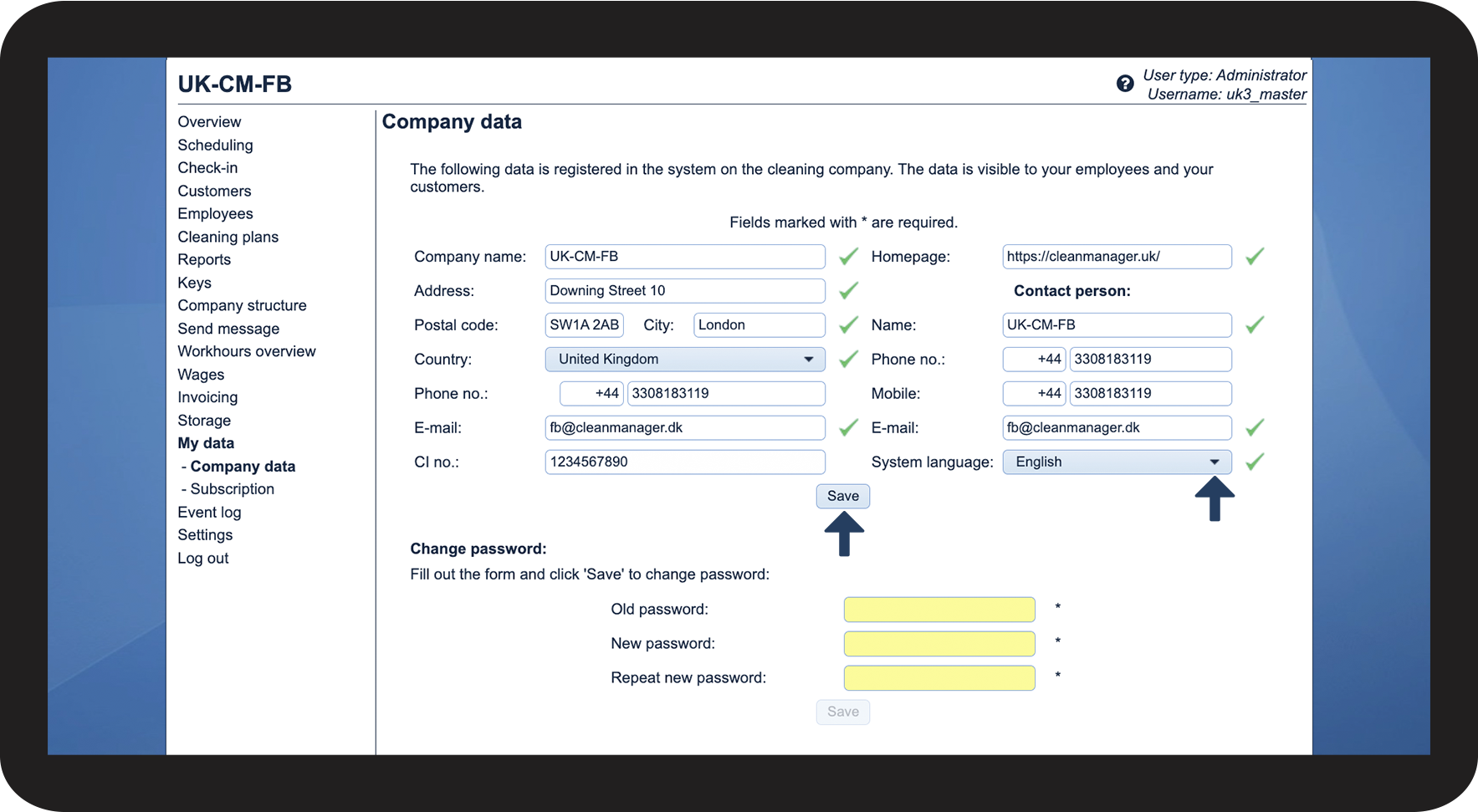Click the Postal code input box
1478x812 pixels.
[x=584, y=325]
